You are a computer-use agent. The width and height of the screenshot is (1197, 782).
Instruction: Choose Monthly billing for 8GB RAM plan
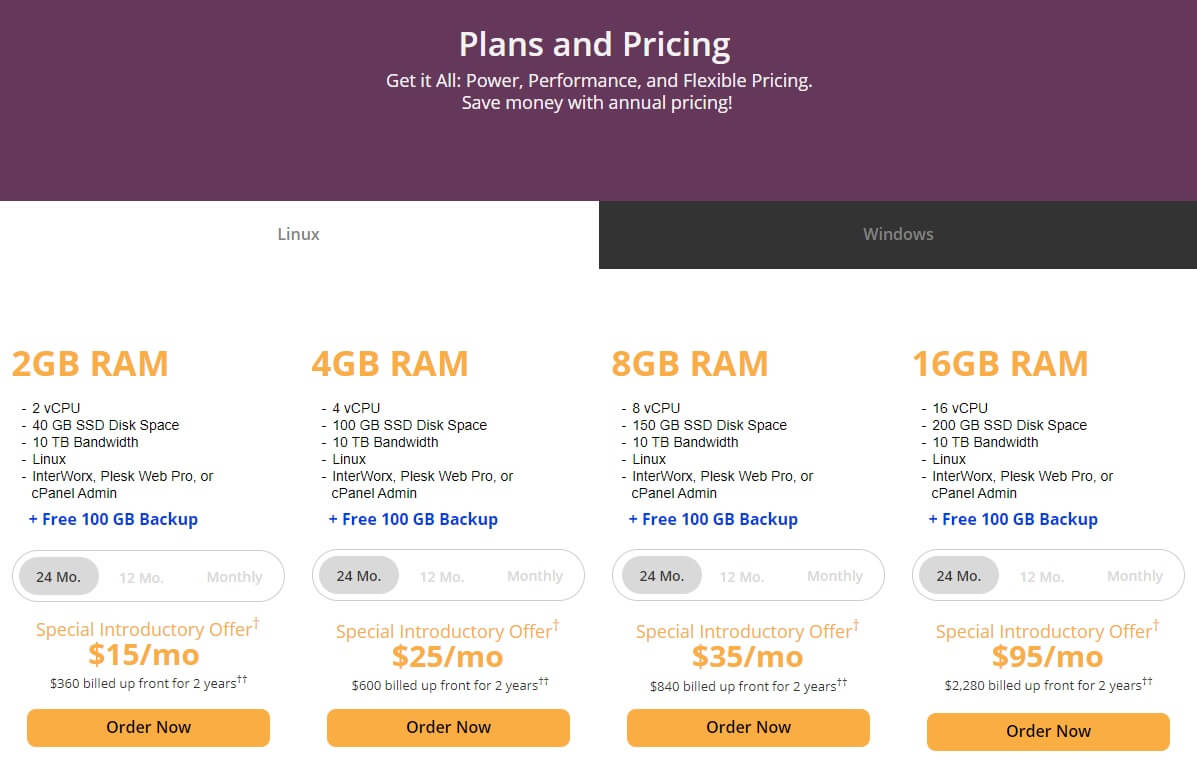[835, 576]
